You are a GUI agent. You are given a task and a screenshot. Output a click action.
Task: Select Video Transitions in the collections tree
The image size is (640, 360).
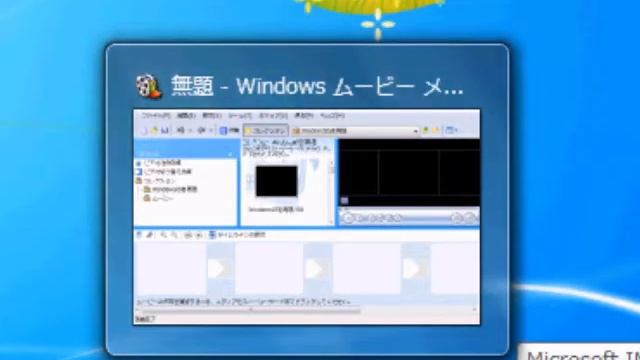pos(164,172)
